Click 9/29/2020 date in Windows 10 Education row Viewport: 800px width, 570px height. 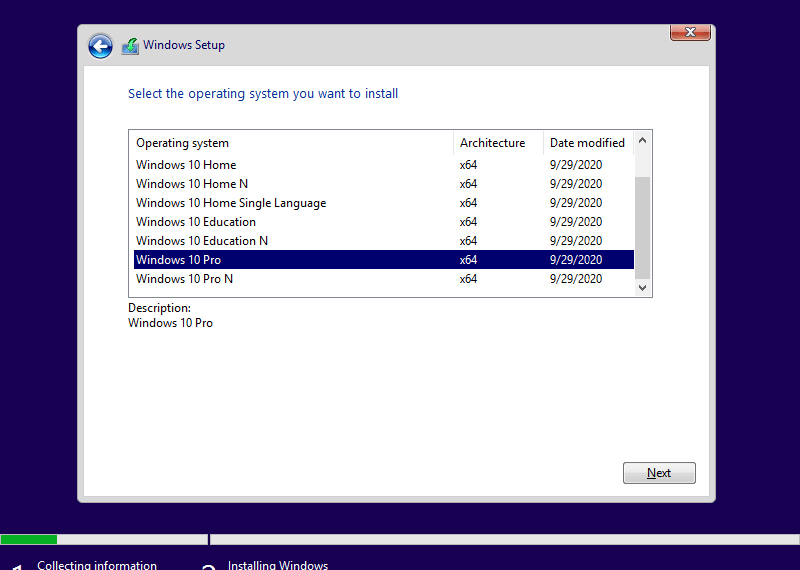pyautogui.click(x=576, y=221)
